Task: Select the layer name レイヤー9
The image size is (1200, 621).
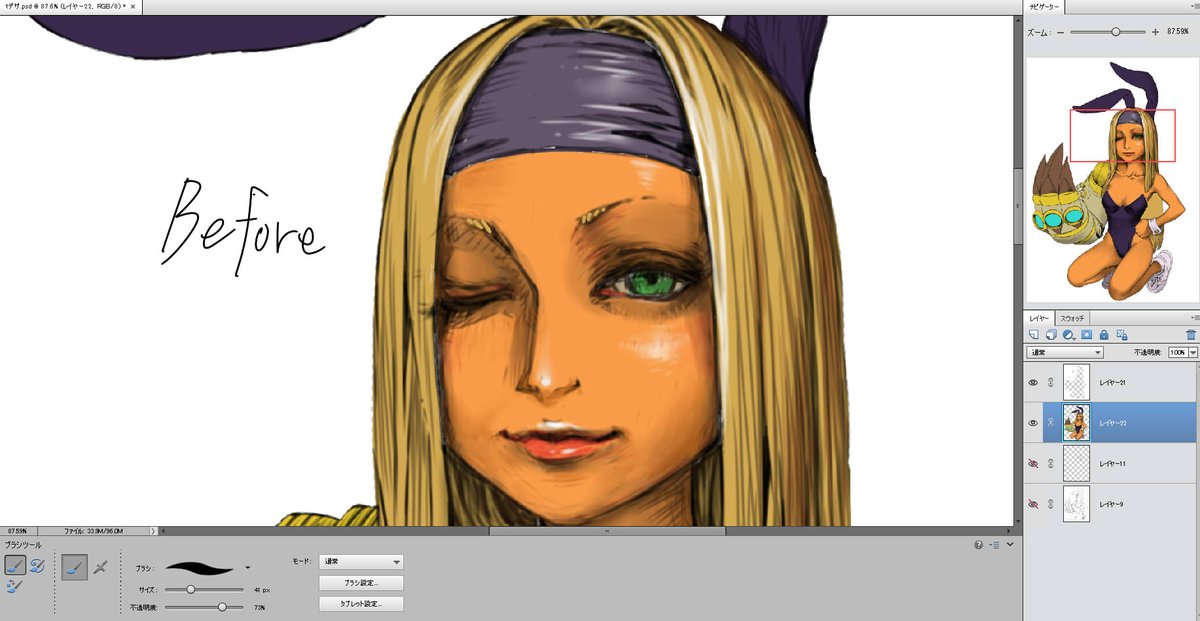Action: tap(1111, 504)
